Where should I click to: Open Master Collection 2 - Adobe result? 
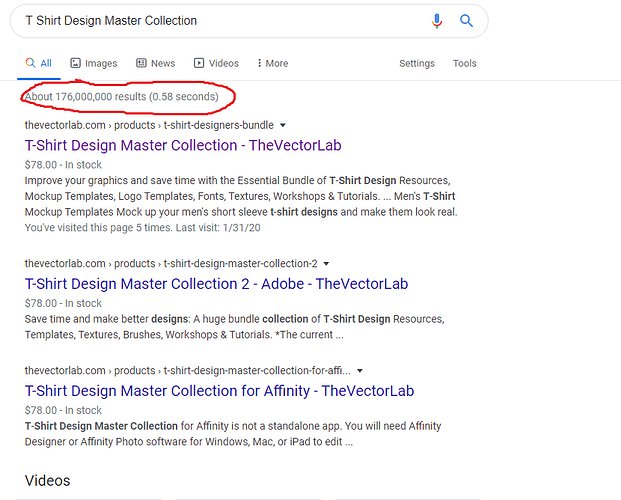pyautogui.click(x=216, y=284)
